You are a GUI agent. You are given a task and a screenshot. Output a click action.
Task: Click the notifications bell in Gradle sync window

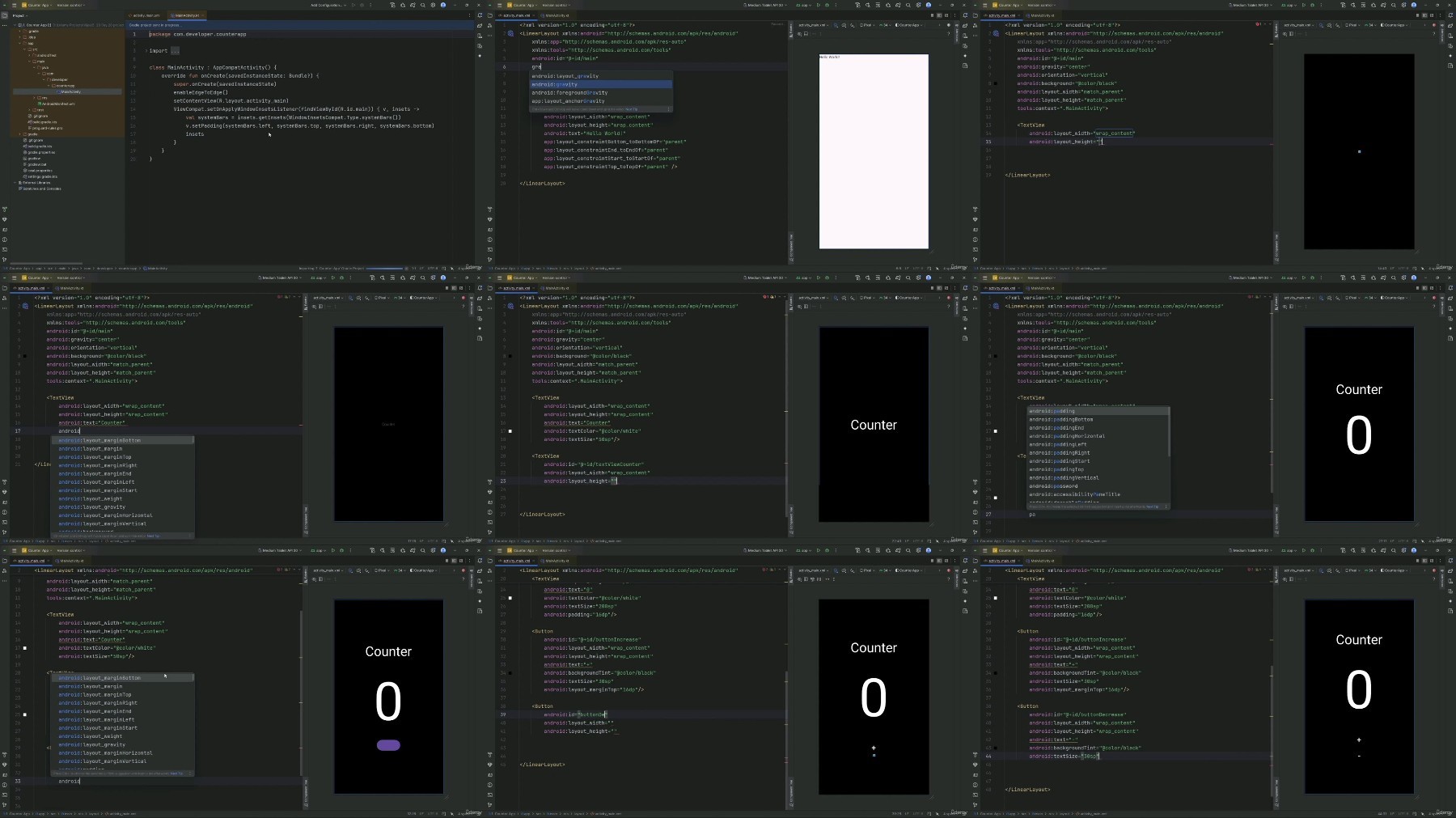click(x=480, y=15)
